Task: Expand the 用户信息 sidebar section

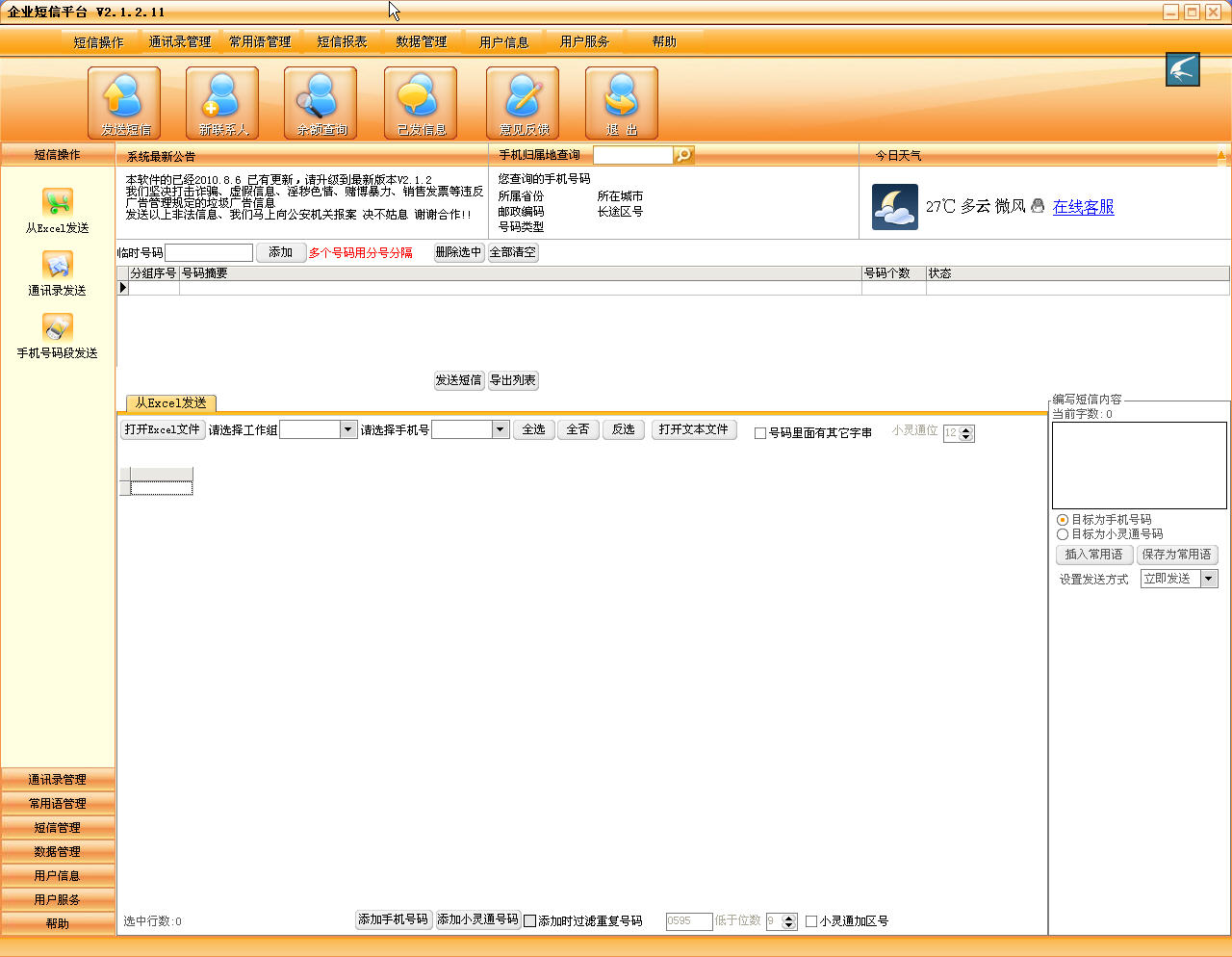Action: click(x=58, y=876)
